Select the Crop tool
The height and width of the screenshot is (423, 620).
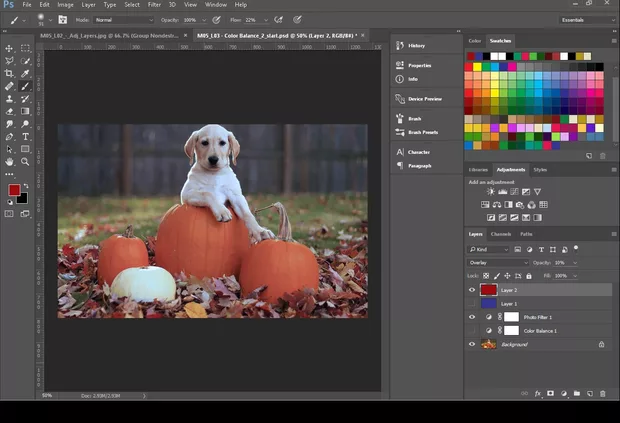pyautogui.click(x=9, y=73)
